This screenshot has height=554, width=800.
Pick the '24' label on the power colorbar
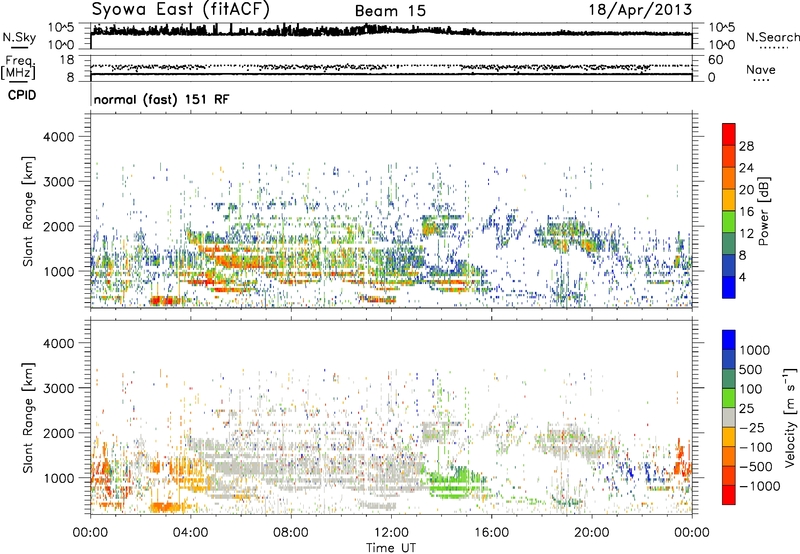(x=746, y=168)
